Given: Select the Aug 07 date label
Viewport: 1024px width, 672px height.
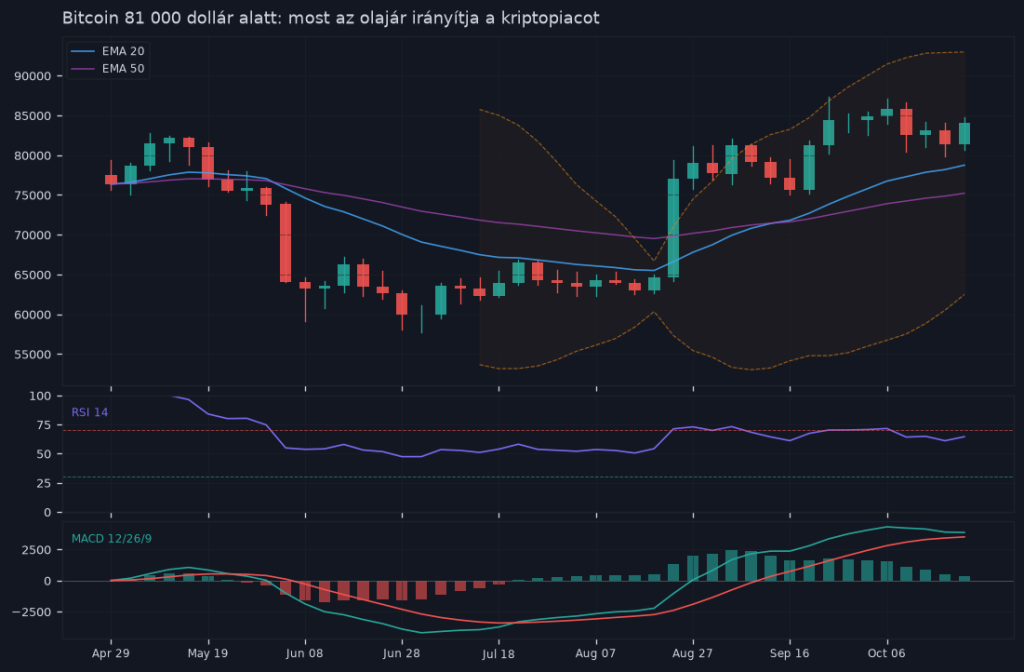Looking at the screenshot, I should 596,653.
